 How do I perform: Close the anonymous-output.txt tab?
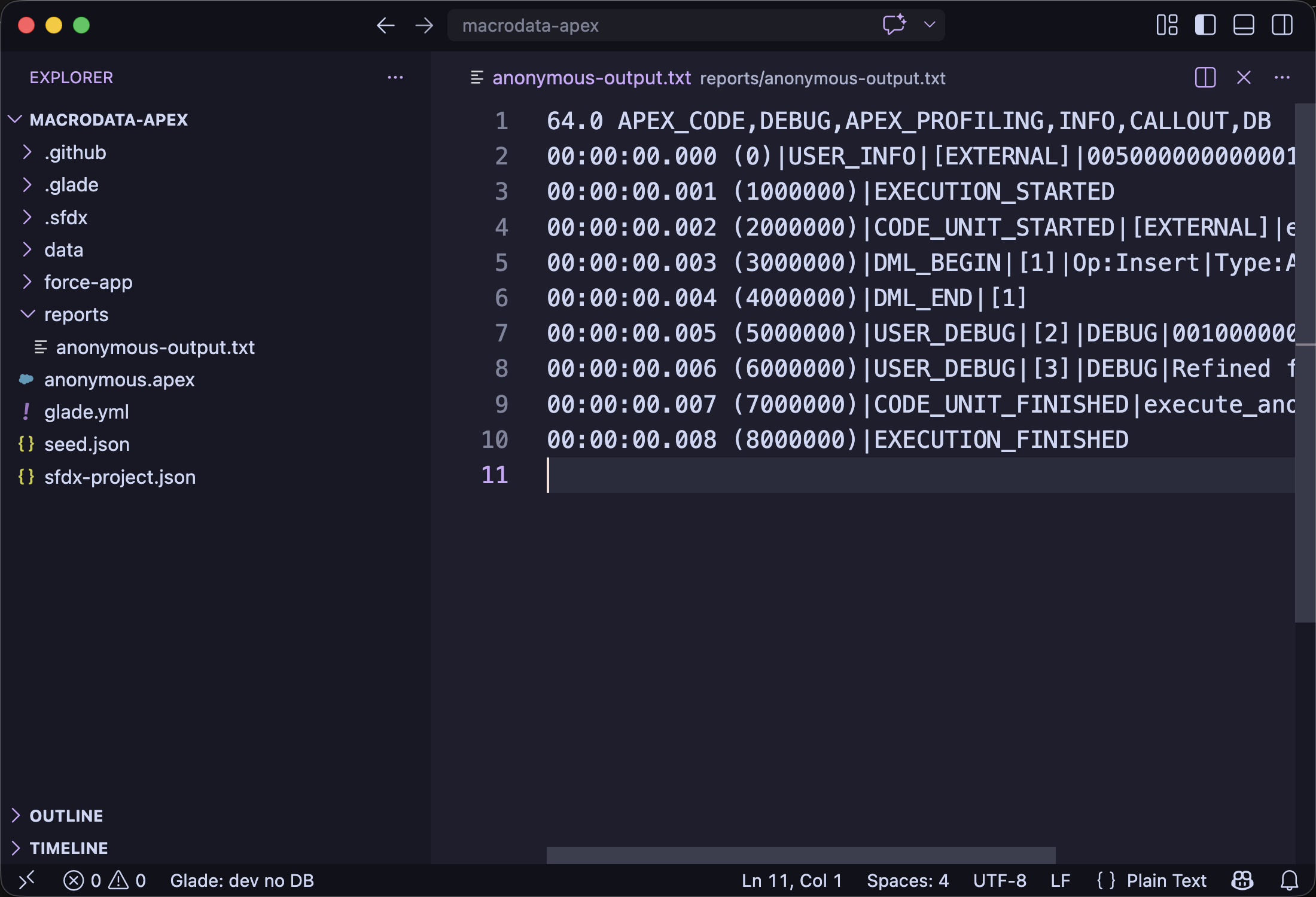point(1244,78)
